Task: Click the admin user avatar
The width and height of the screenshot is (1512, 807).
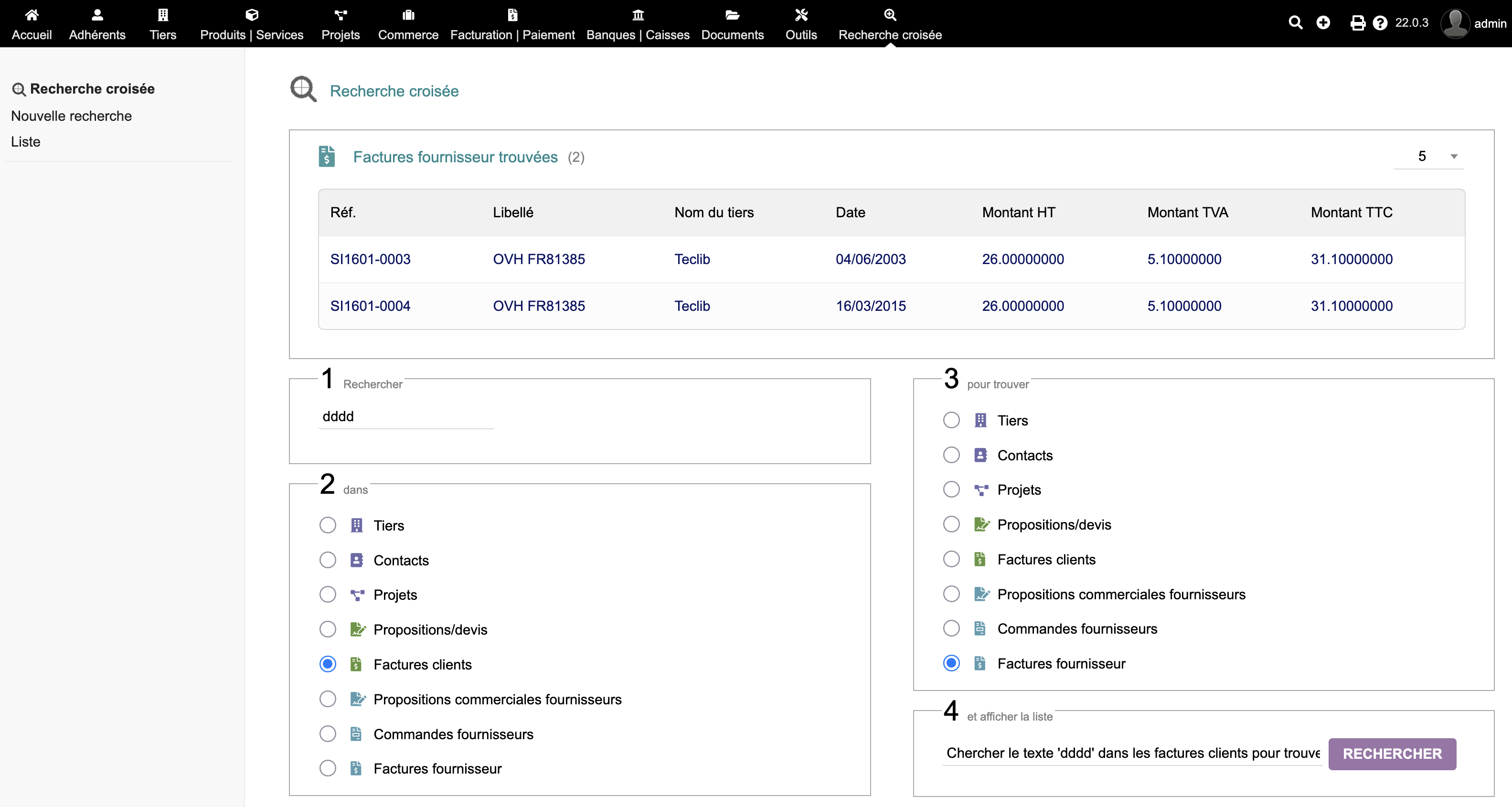Action: (x=1455, y=23)
